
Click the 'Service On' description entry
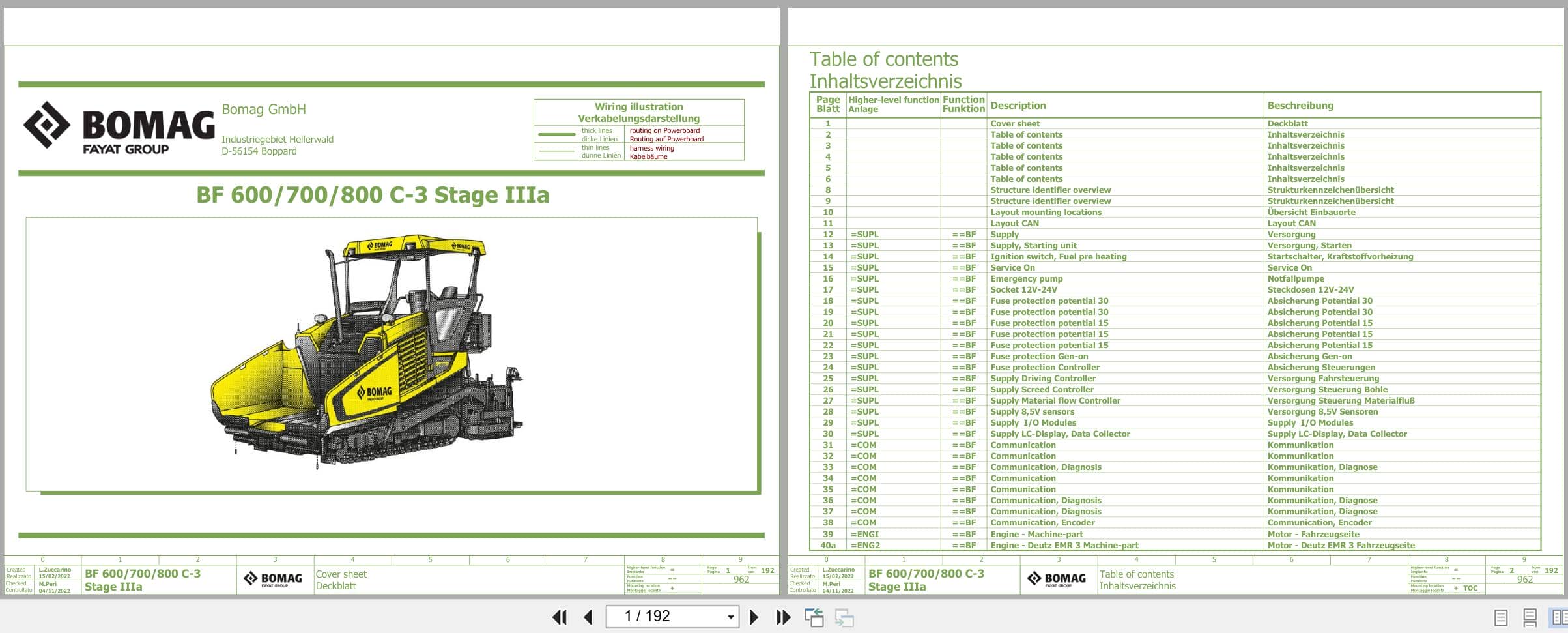(x=1012, y=267)
